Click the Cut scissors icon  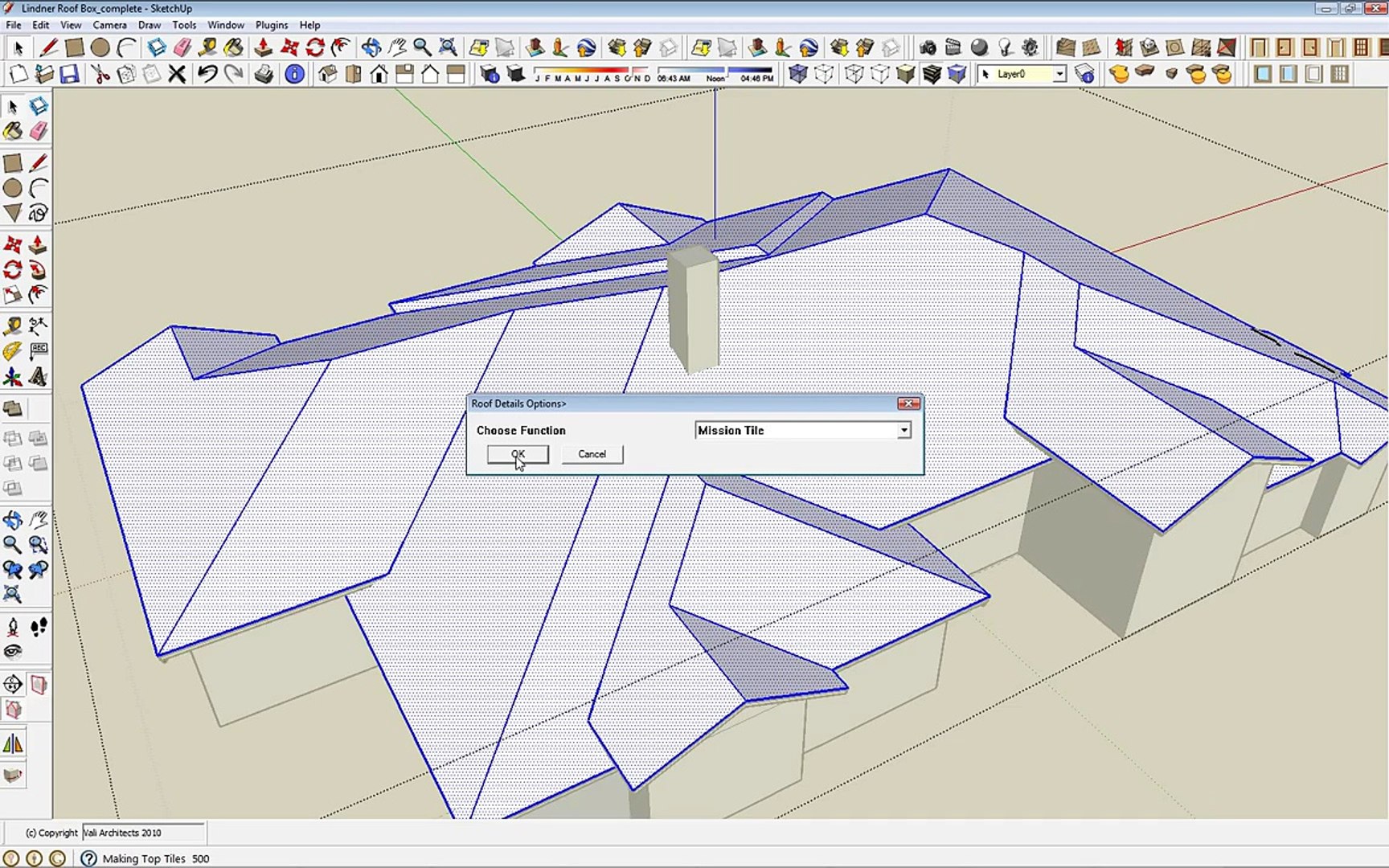pyautogui.click(x=100, y=75)
